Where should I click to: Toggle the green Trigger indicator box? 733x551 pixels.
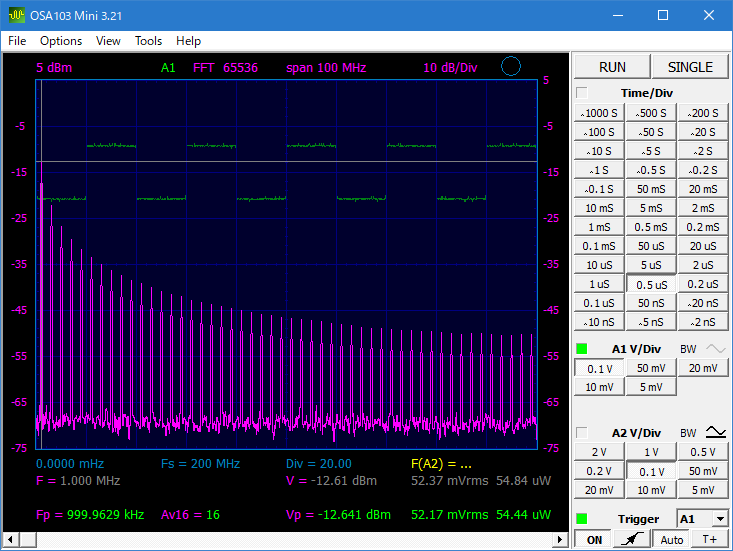click(x=582, y=519)
